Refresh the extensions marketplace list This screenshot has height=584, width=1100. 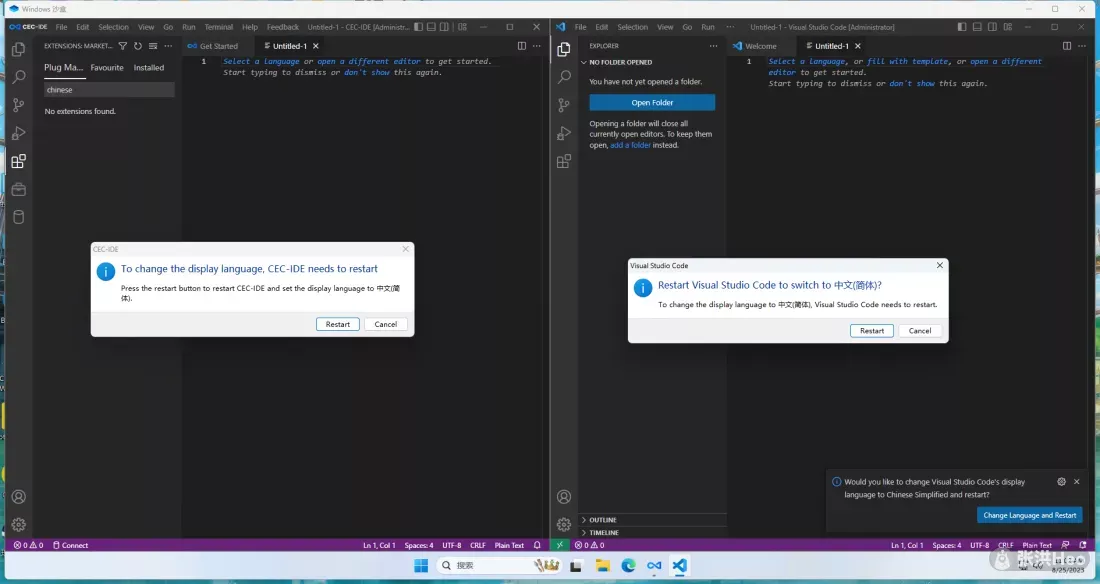pos(137,46)
